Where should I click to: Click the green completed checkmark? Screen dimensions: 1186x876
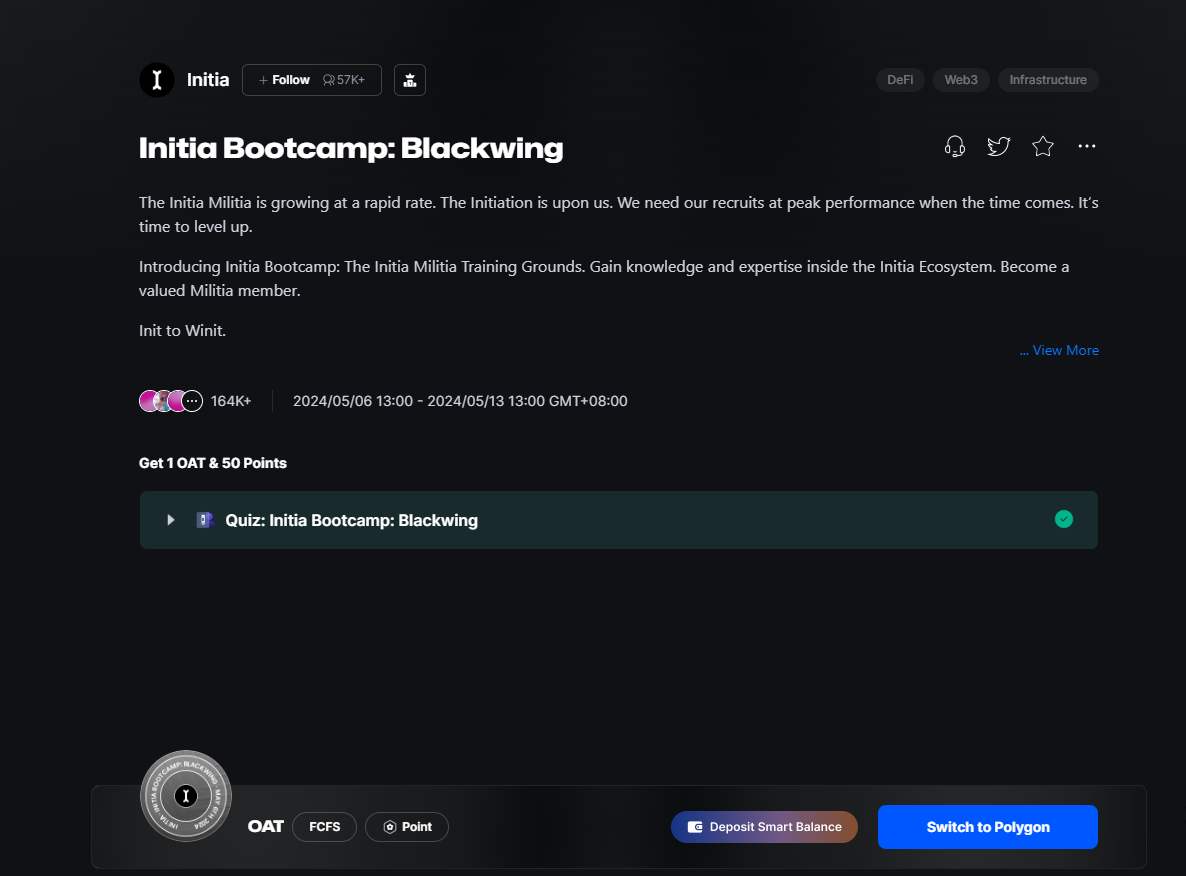coord(1064,519)
